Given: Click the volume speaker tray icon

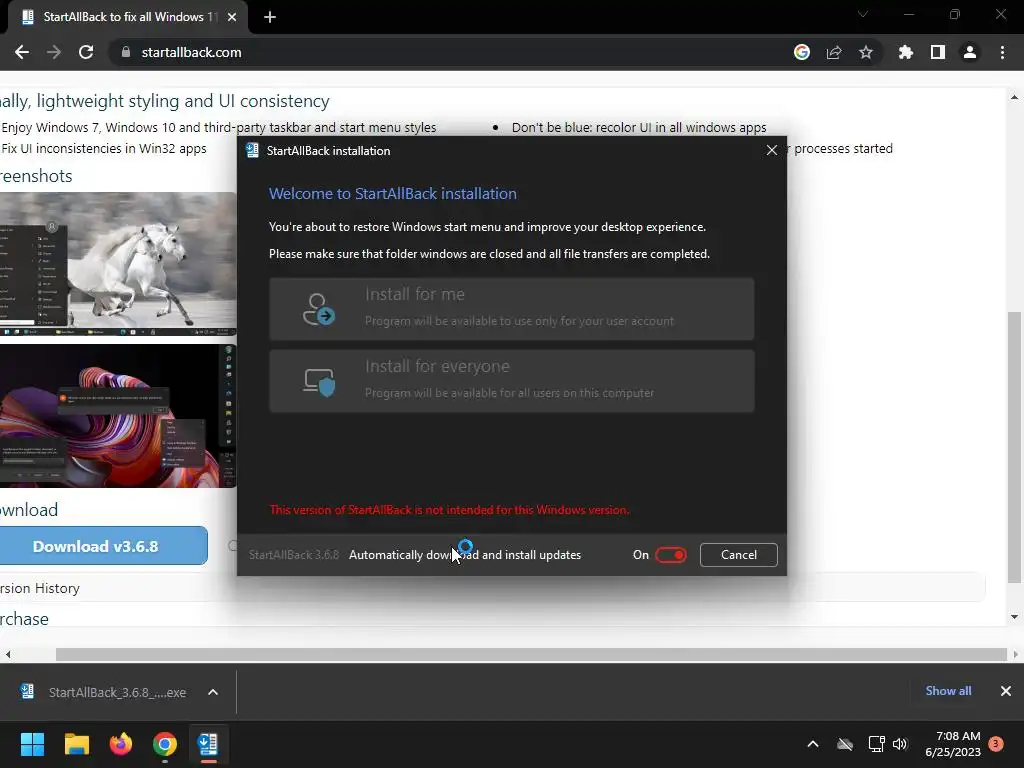Looking at the screenshot, I should (x=900, y=744).
